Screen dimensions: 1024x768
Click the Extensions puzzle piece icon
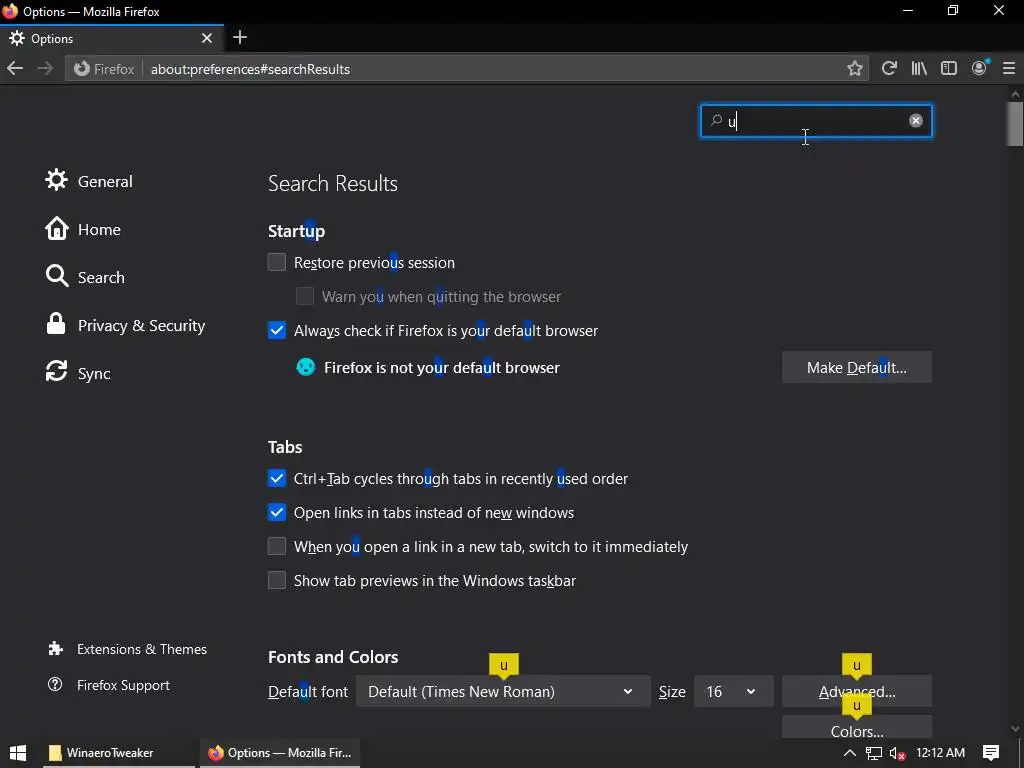pos(56,648)
